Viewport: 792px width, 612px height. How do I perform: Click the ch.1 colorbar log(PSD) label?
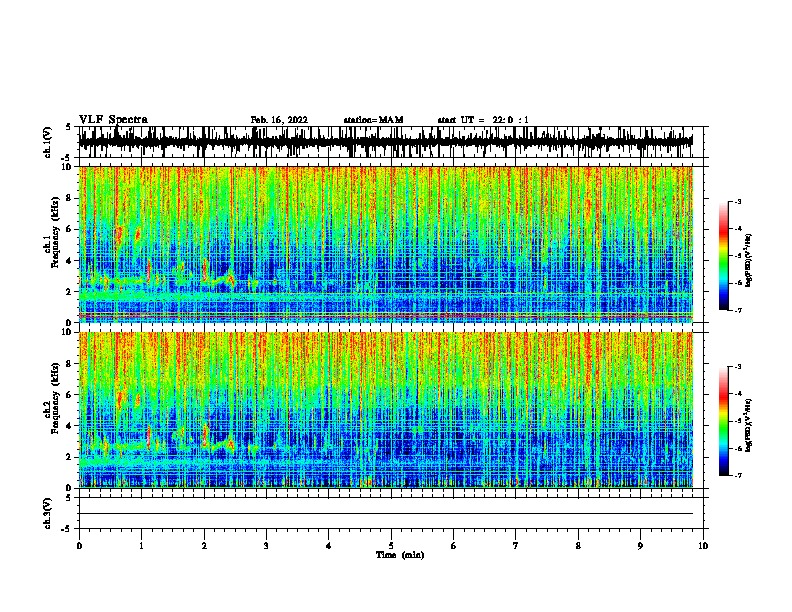pos(748,260)
